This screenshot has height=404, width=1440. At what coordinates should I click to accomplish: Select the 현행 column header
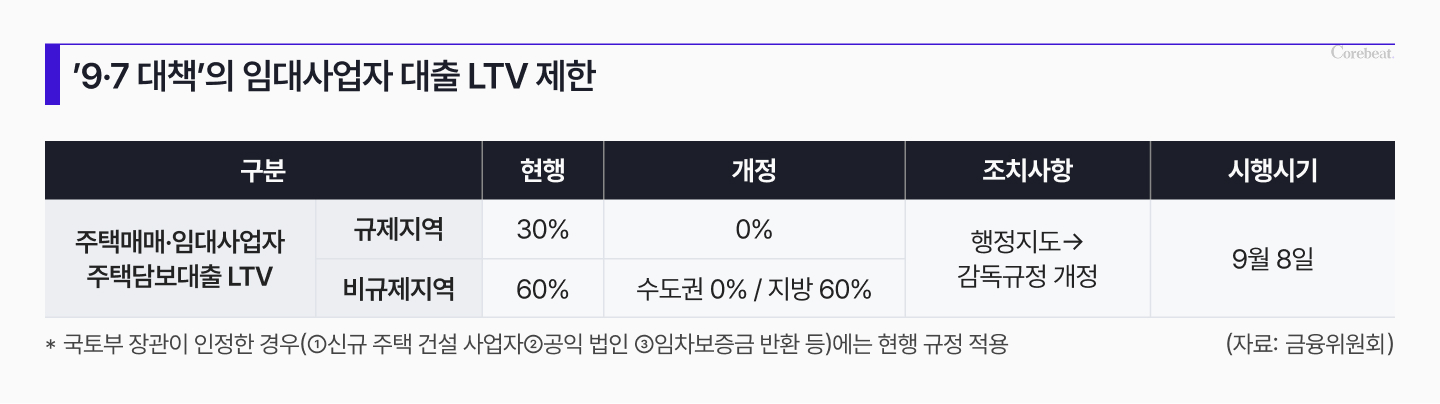point(543,171)
